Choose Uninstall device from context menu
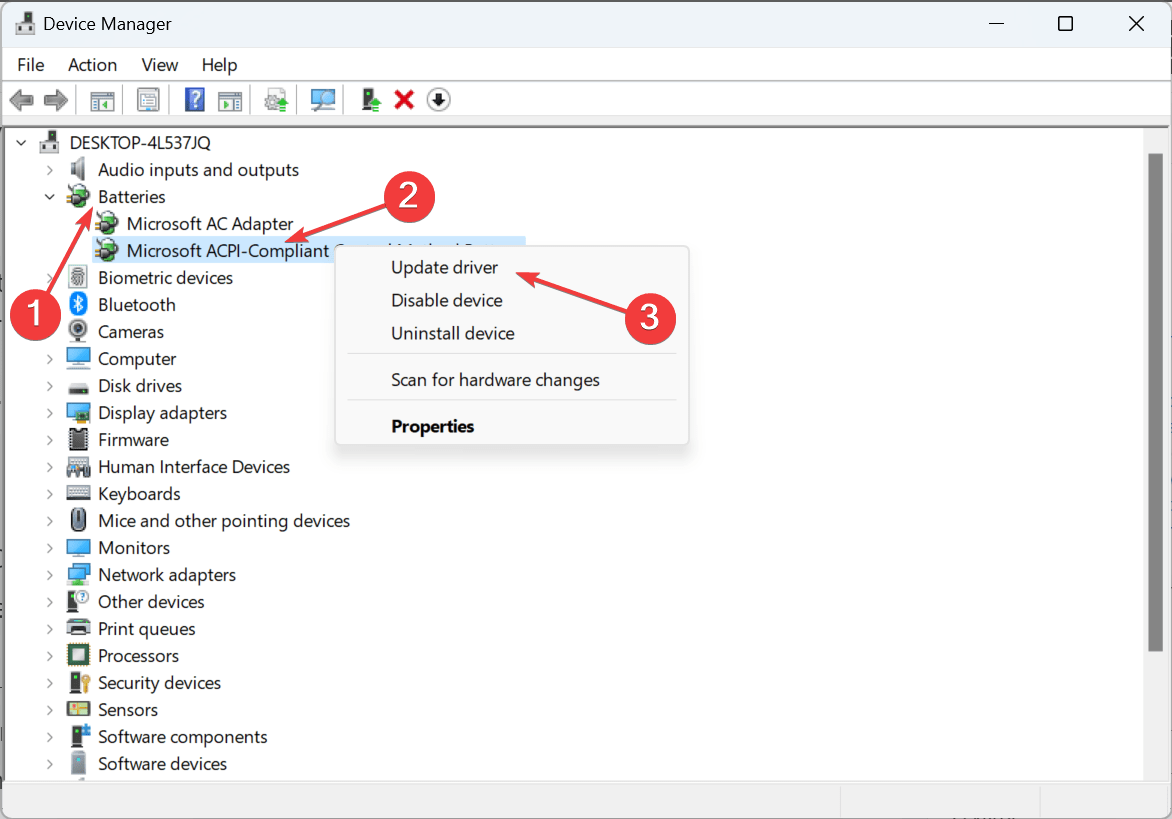The image size is (1172, 819). tap(452, 333)
